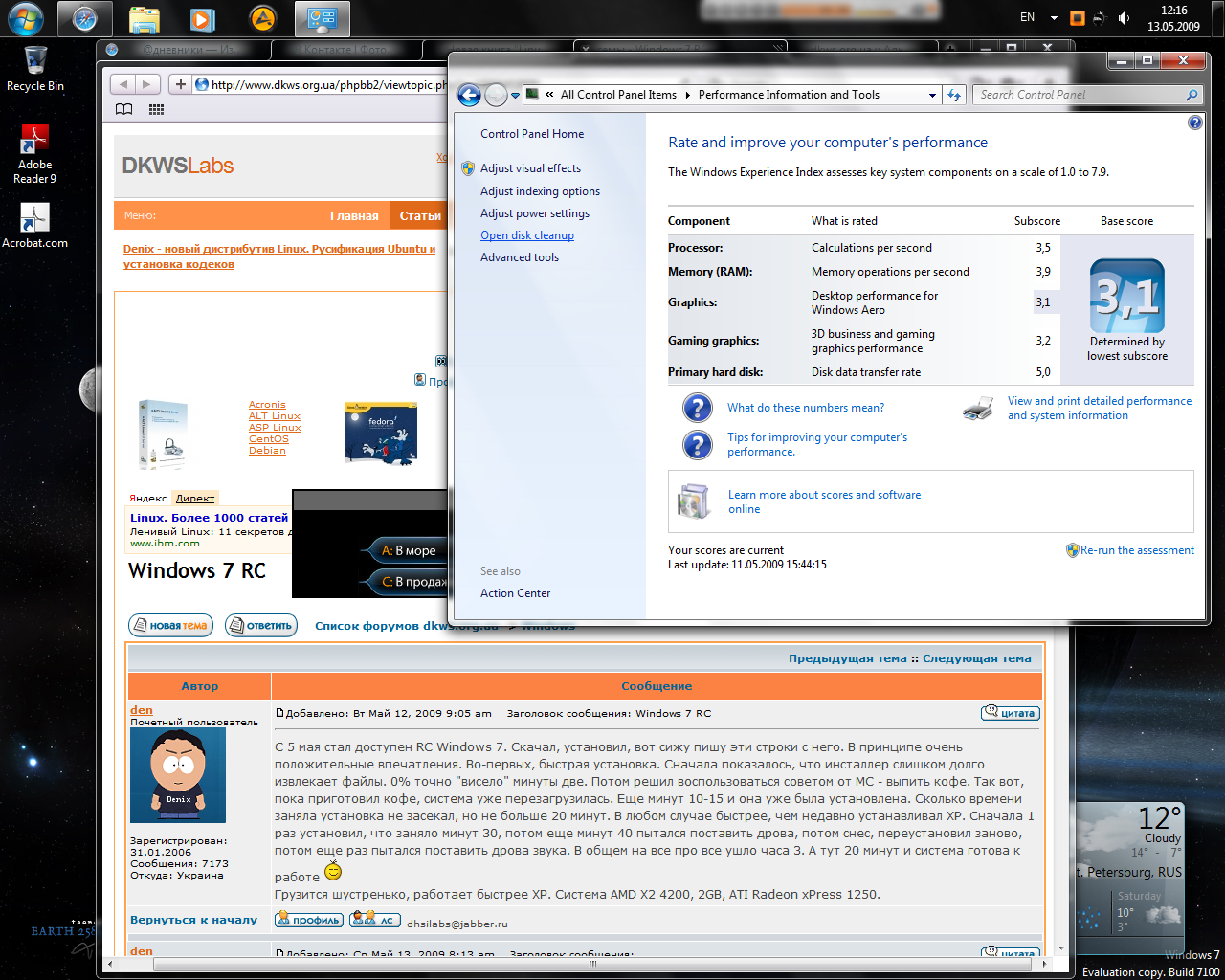Click shield icon beside Adjust visual effects
The height and width of the screenshot is (980, 1225).
pyautogui.click(x=468, y=168)
